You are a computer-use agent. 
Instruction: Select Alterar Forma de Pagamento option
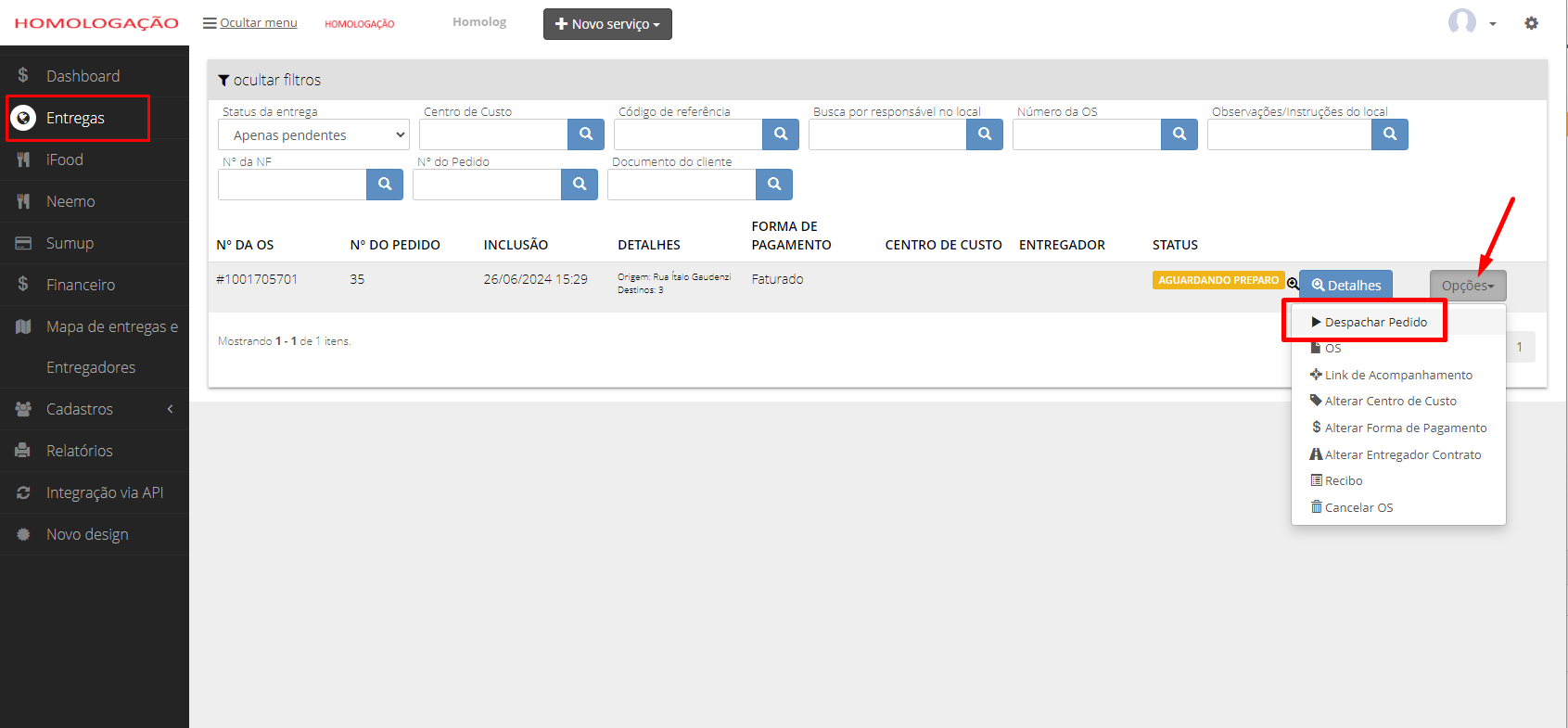(1398, 428)
